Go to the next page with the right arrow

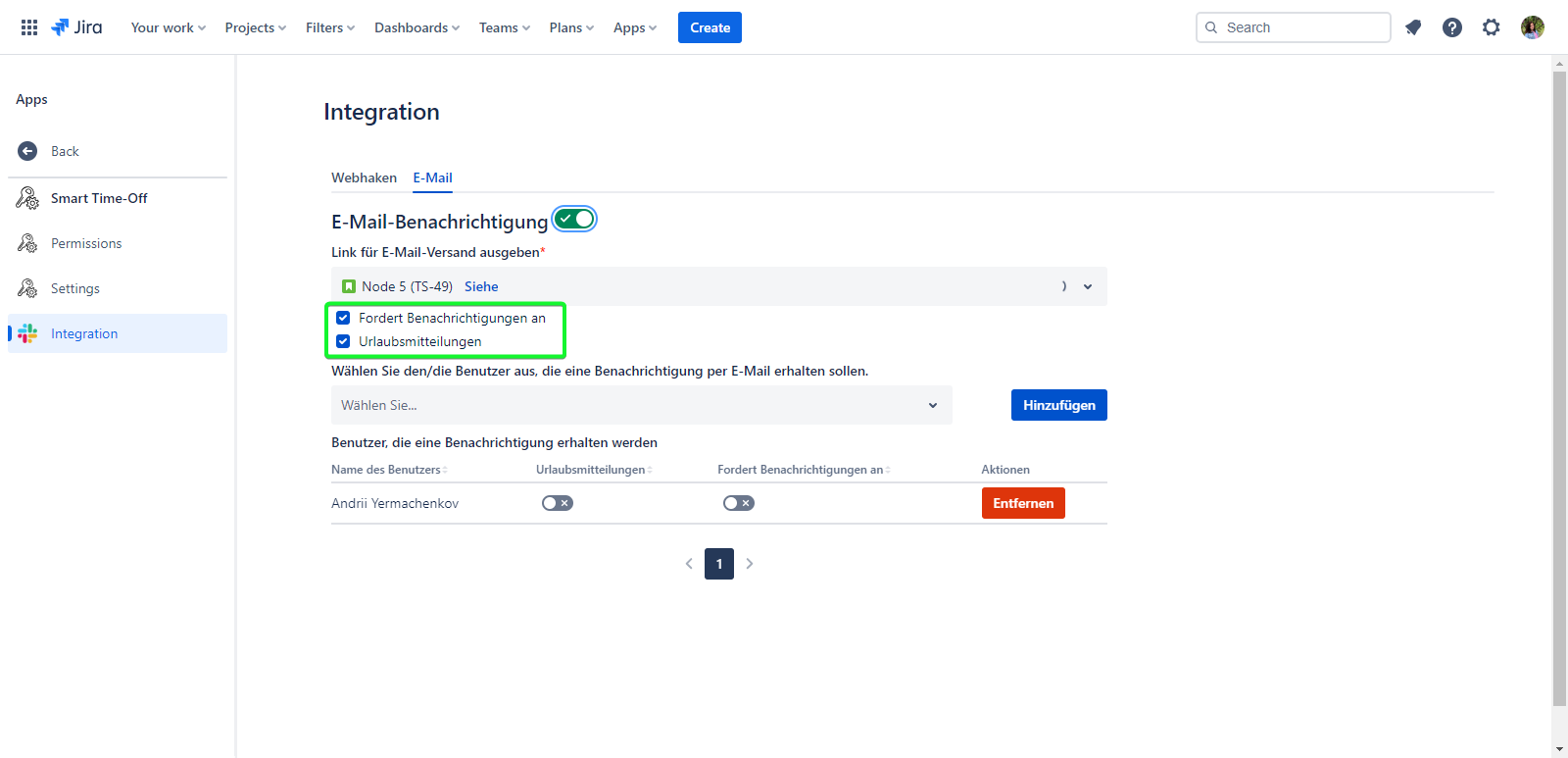(750, 564)
